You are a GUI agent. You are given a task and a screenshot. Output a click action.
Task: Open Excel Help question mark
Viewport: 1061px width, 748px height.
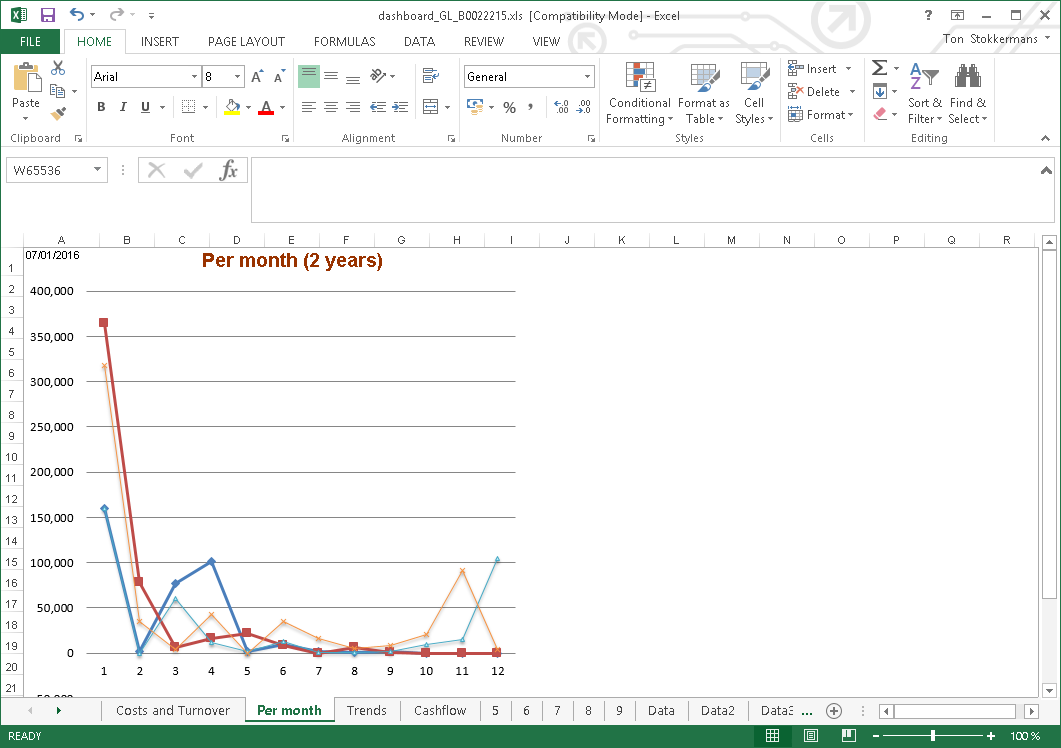click(x=928, y=15)
